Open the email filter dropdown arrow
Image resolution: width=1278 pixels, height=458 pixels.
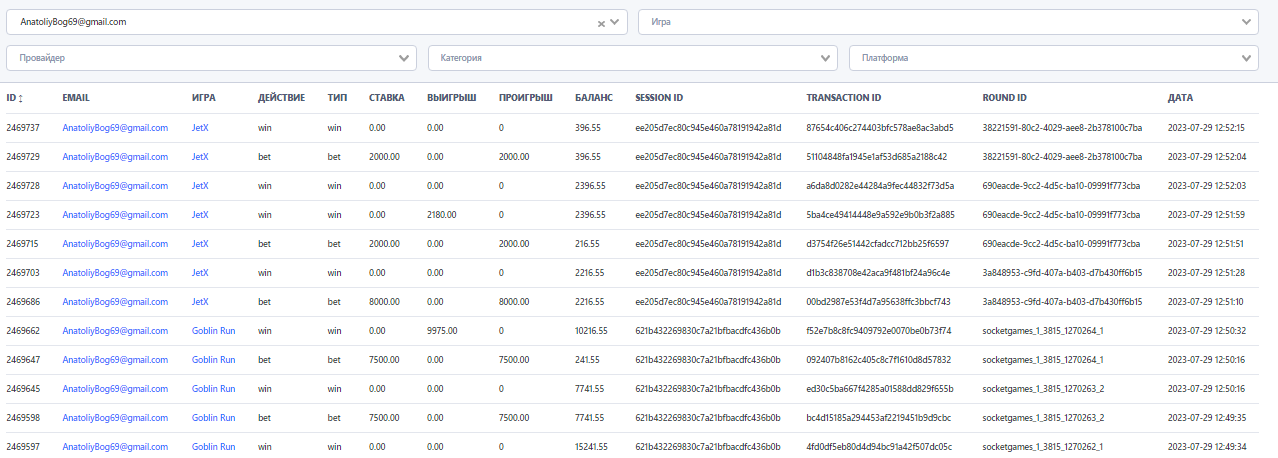point(615,22)
